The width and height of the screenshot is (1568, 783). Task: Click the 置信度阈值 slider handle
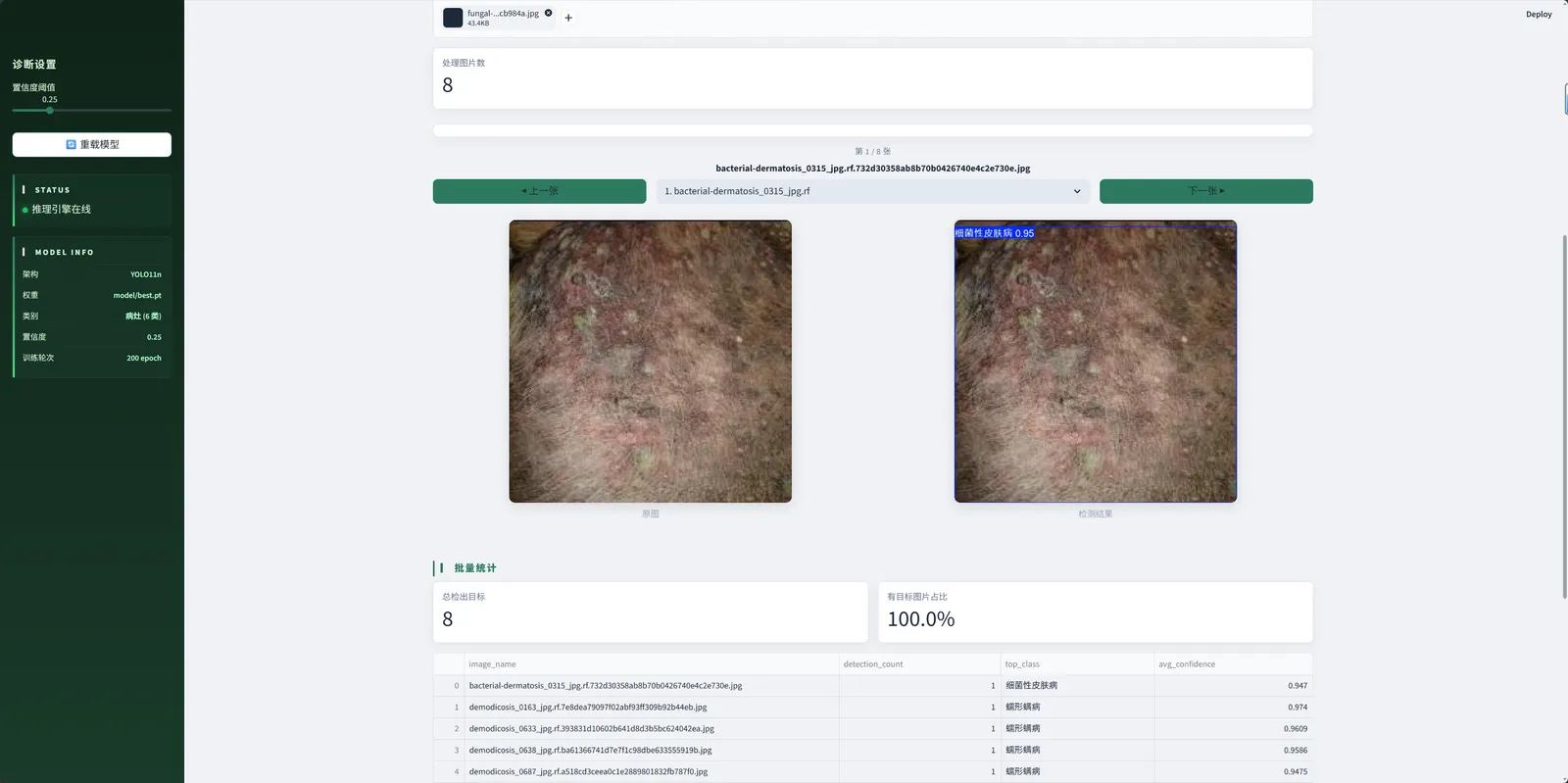tap(50, 111)
